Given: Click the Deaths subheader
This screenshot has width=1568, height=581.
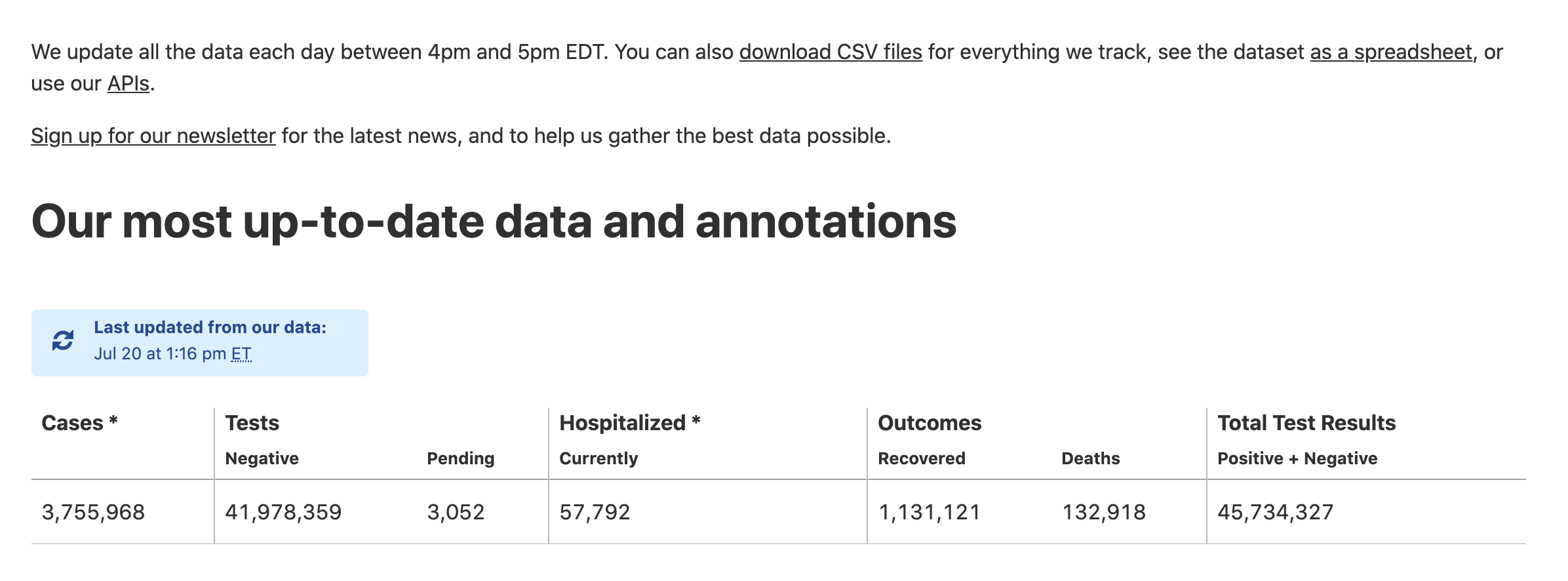Looking at the screenshot, I should click(1091, 458).
